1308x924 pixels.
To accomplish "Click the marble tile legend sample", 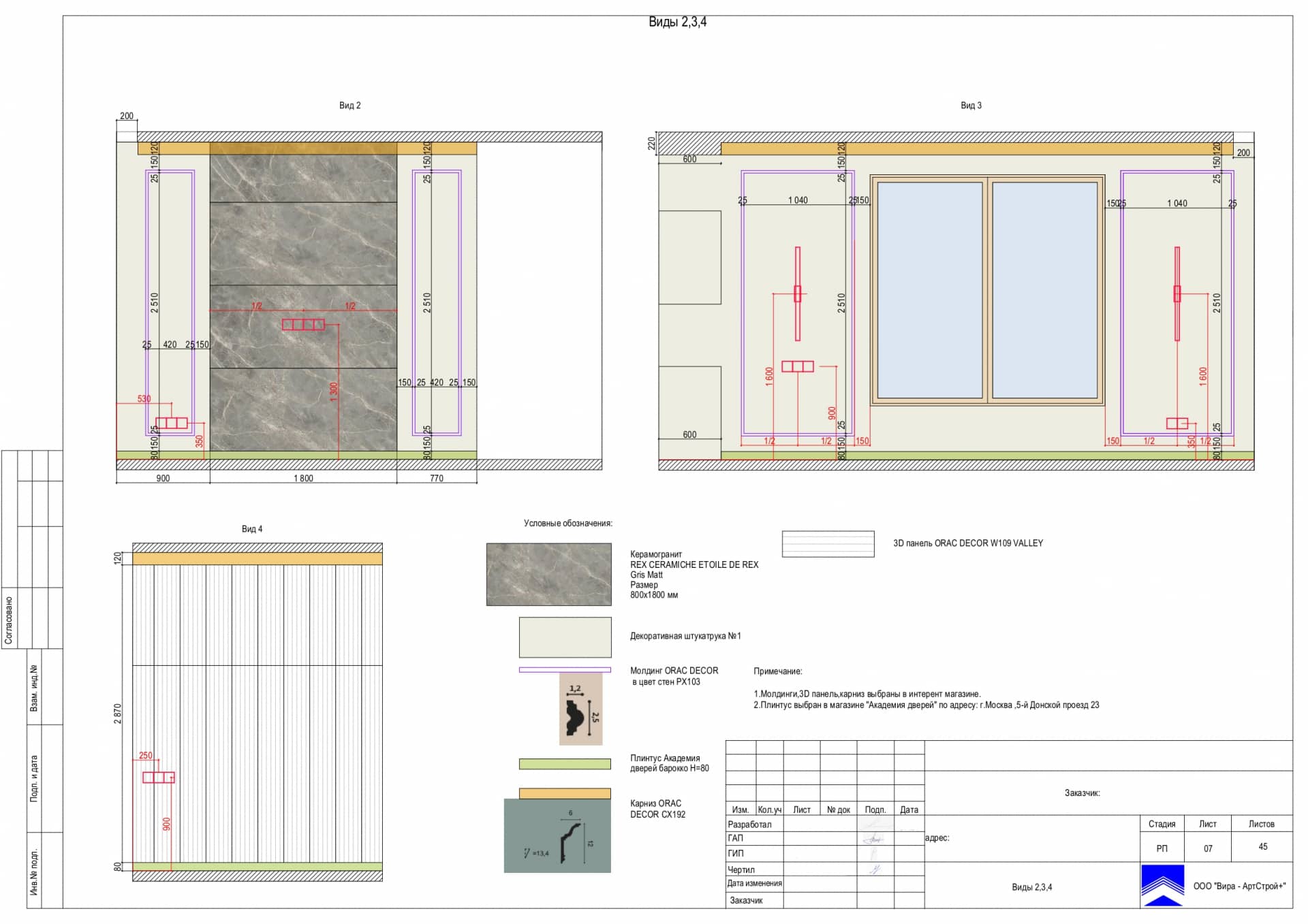I will click(548, 574).
